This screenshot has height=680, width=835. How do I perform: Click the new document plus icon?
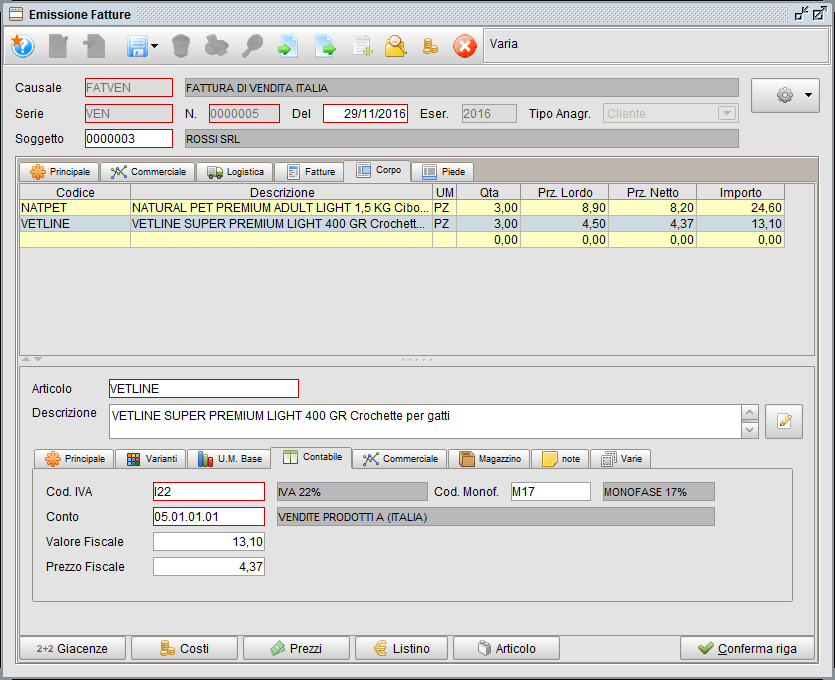94,46
